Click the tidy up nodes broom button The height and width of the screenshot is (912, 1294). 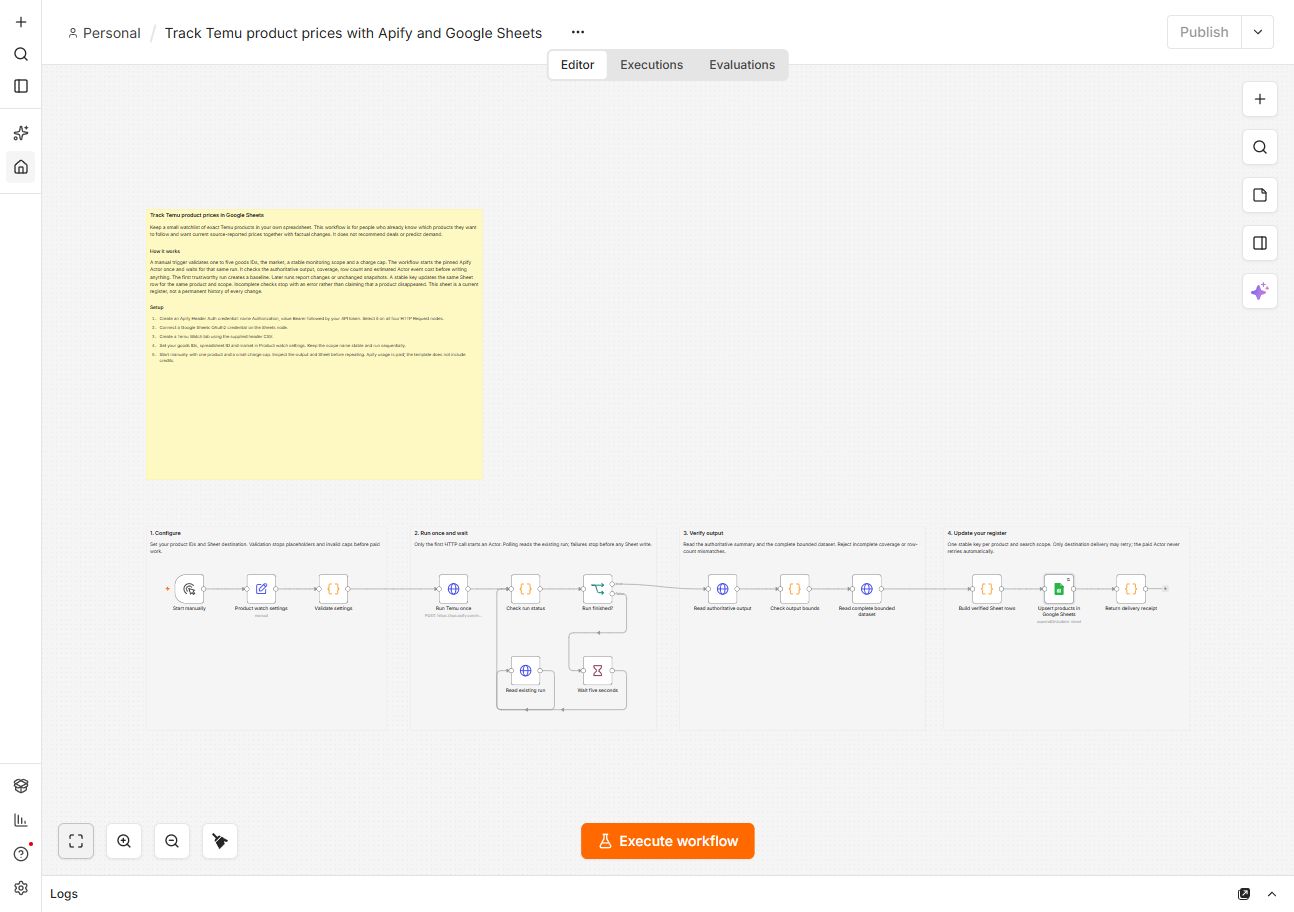click(220, 841)
